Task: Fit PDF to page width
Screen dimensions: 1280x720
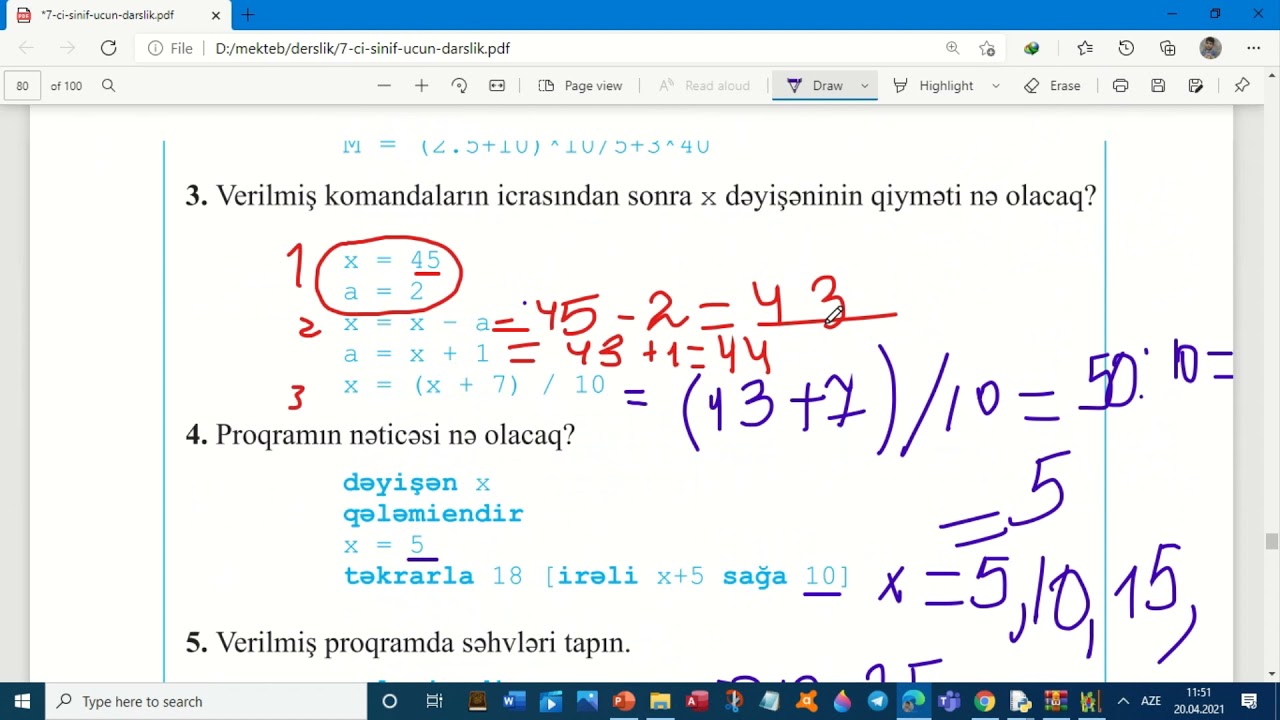Action: click(497, 86)
